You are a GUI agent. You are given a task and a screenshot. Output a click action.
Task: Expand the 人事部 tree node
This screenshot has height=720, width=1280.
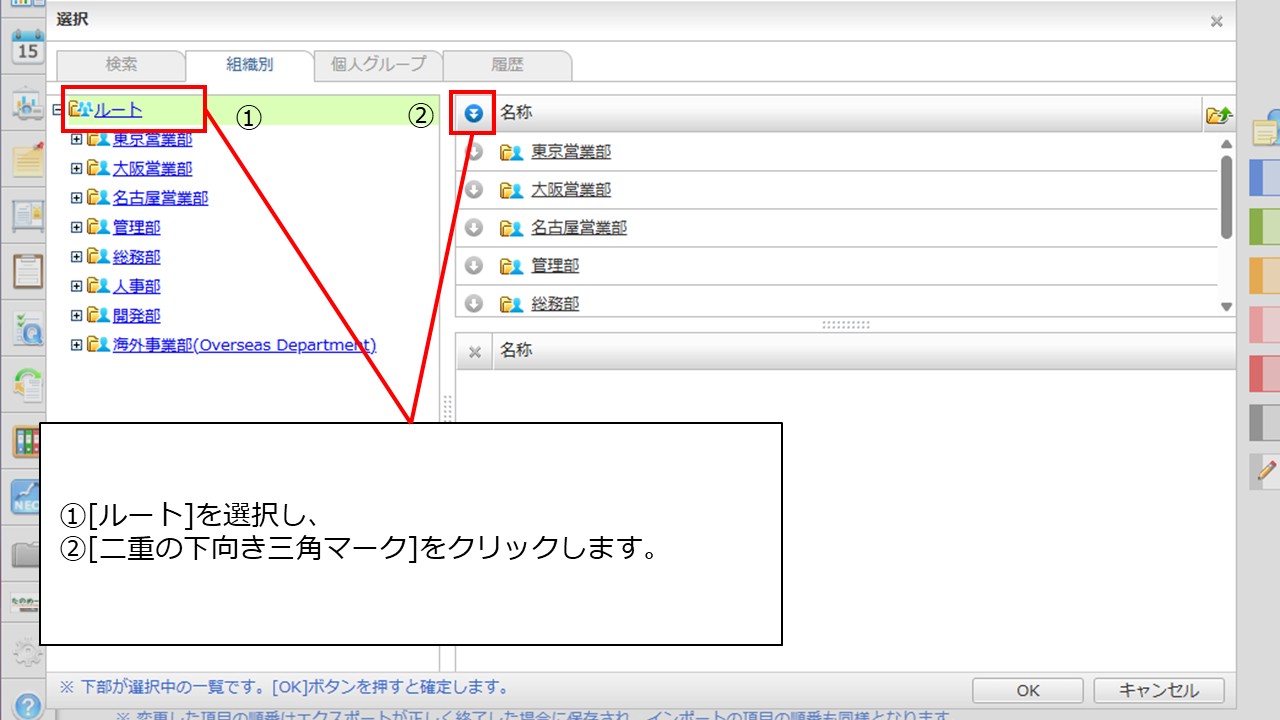click(76, 286)
